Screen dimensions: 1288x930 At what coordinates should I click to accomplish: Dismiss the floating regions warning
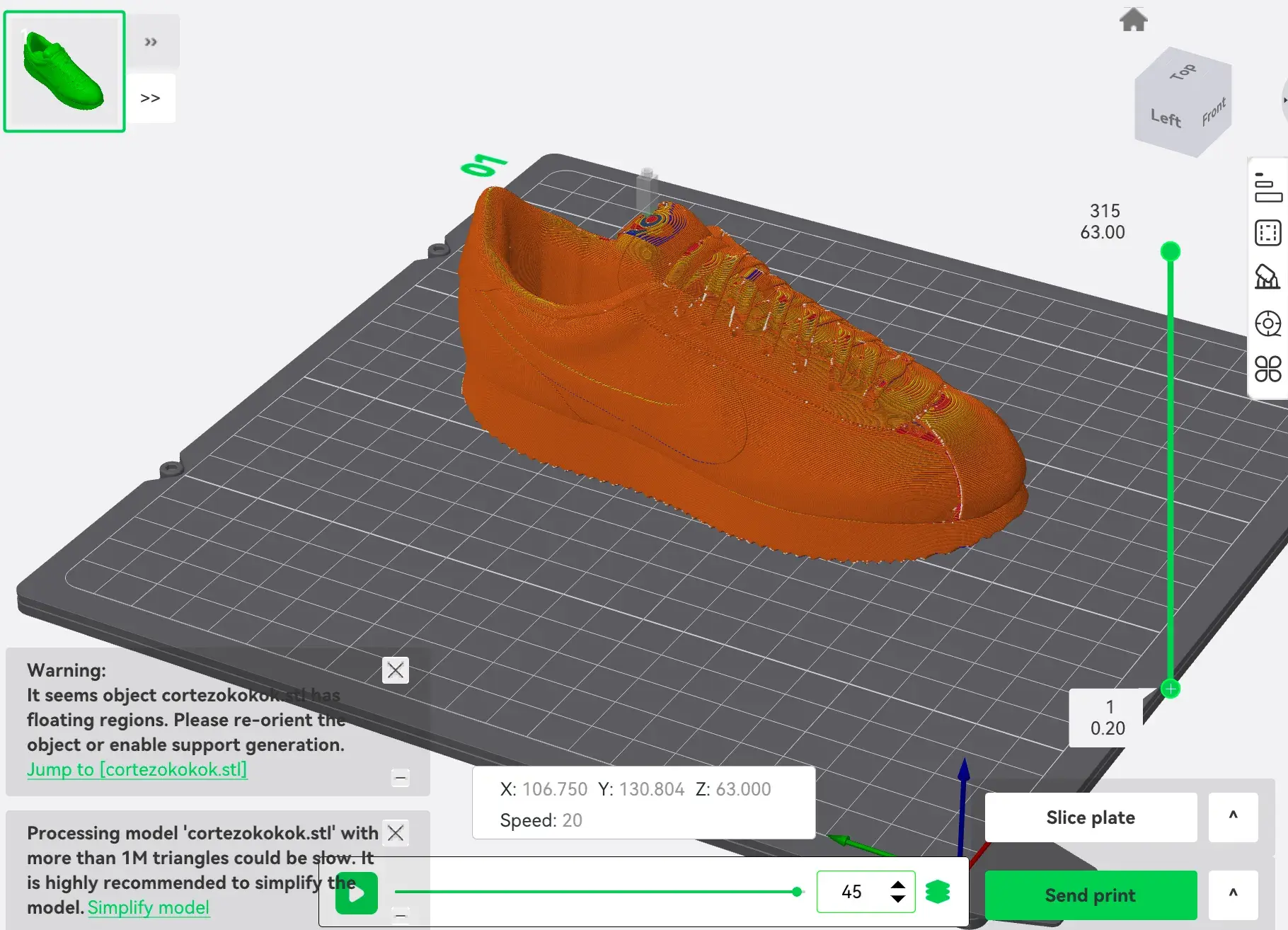[x=396, y=670]
